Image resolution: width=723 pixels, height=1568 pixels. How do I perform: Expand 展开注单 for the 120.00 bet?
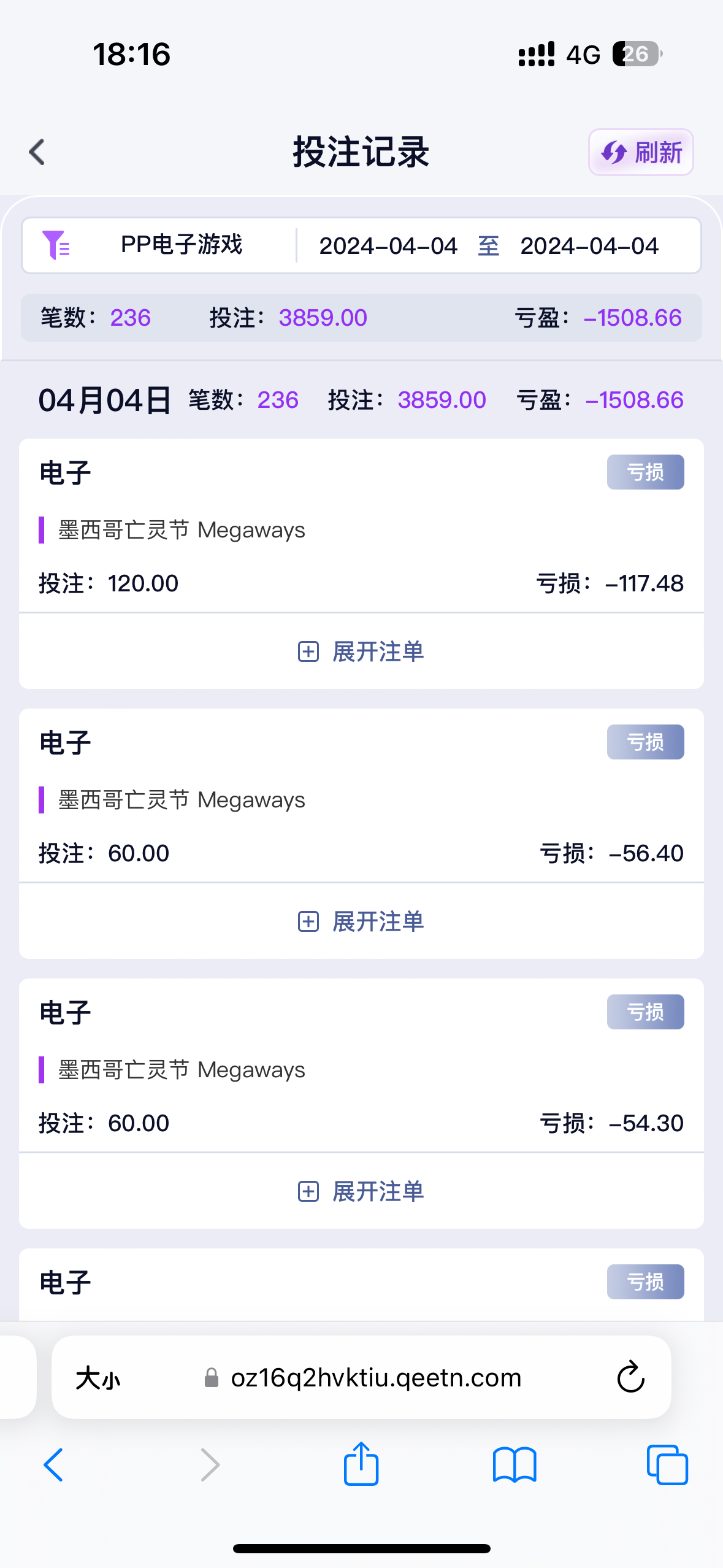click(x=361, y=651)
